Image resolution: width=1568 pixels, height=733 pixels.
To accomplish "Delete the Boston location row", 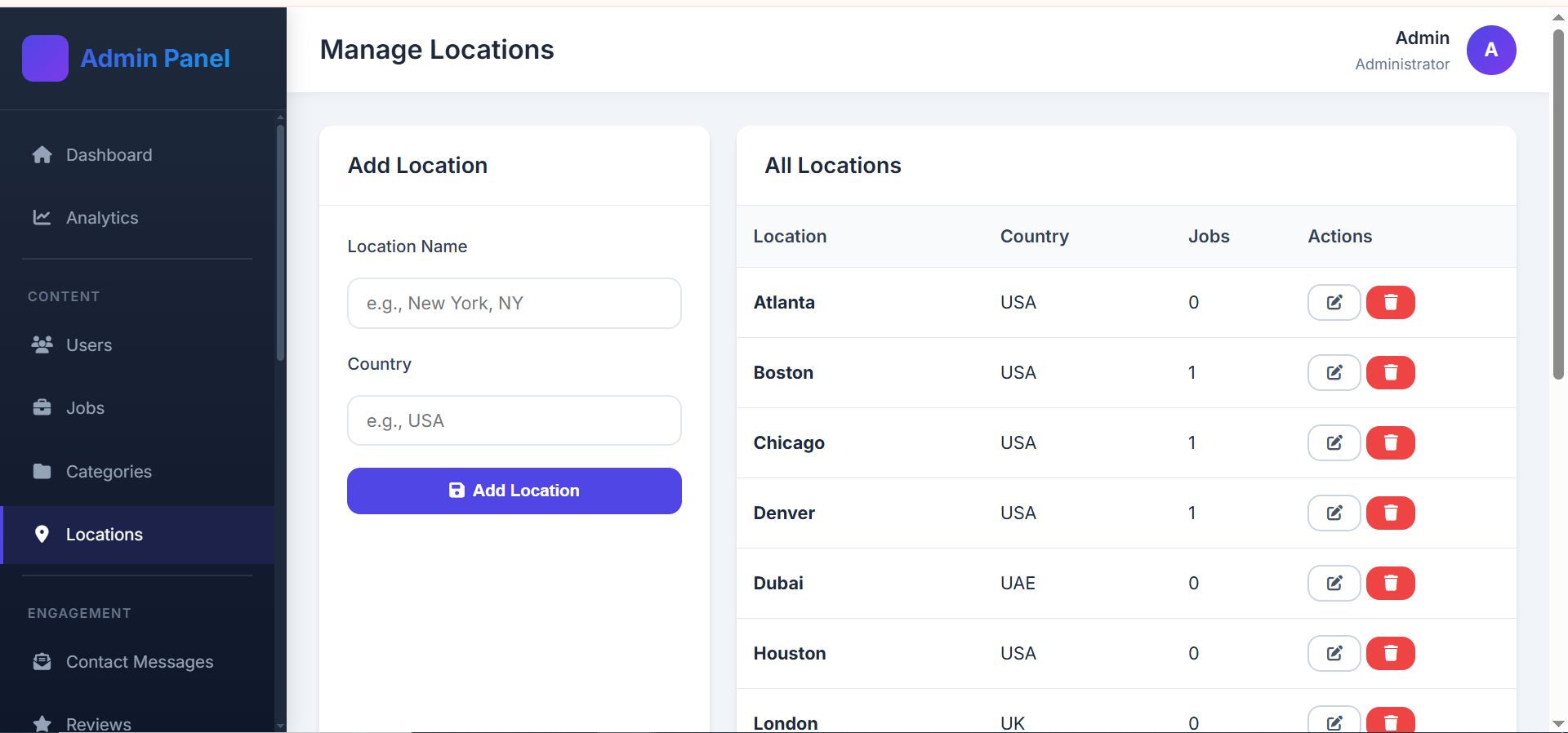I will coord(1390,373).
